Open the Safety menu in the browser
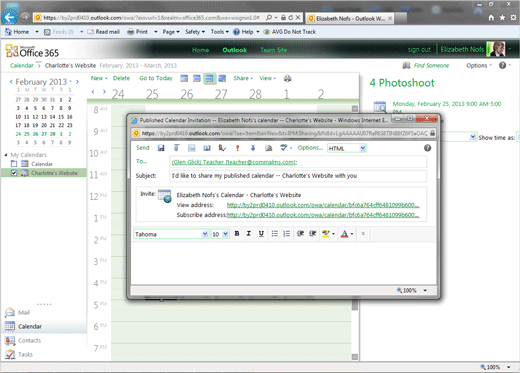The height and width of the screenshot is (373, 520). [195, 32]
